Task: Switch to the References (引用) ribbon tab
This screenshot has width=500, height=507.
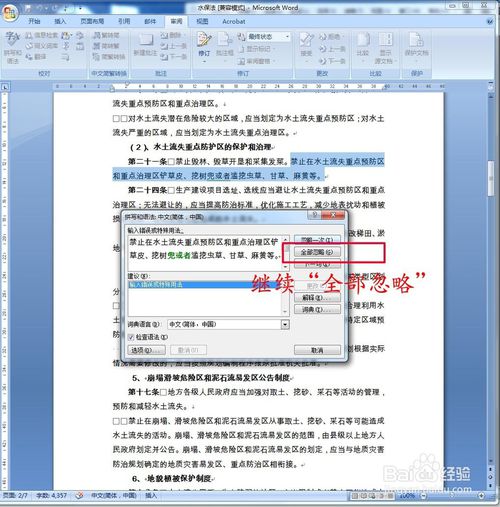Action: pyautogui.click(x=124, y=21)
